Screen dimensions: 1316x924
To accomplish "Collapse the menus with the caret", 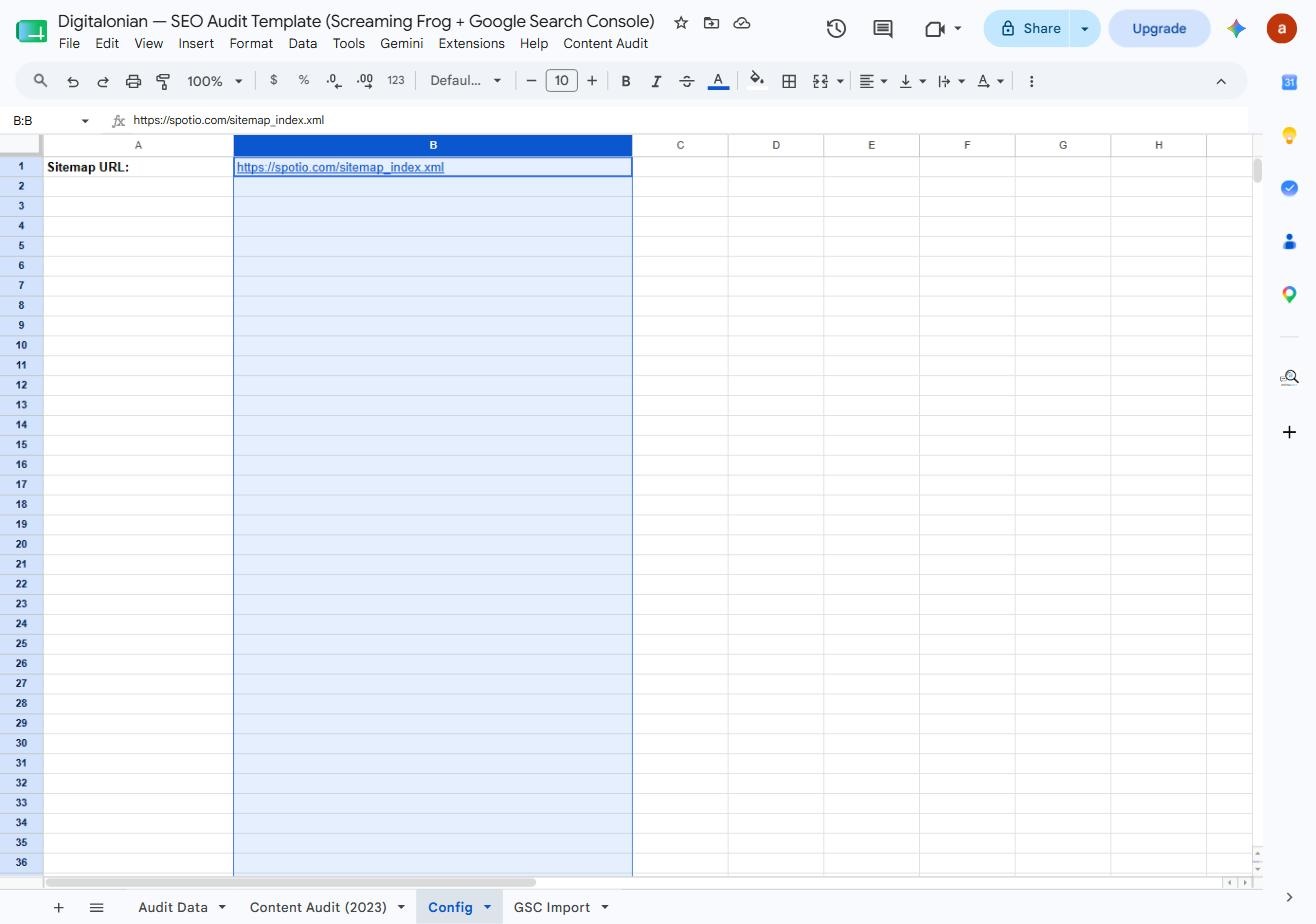I will click(1221, 81).
